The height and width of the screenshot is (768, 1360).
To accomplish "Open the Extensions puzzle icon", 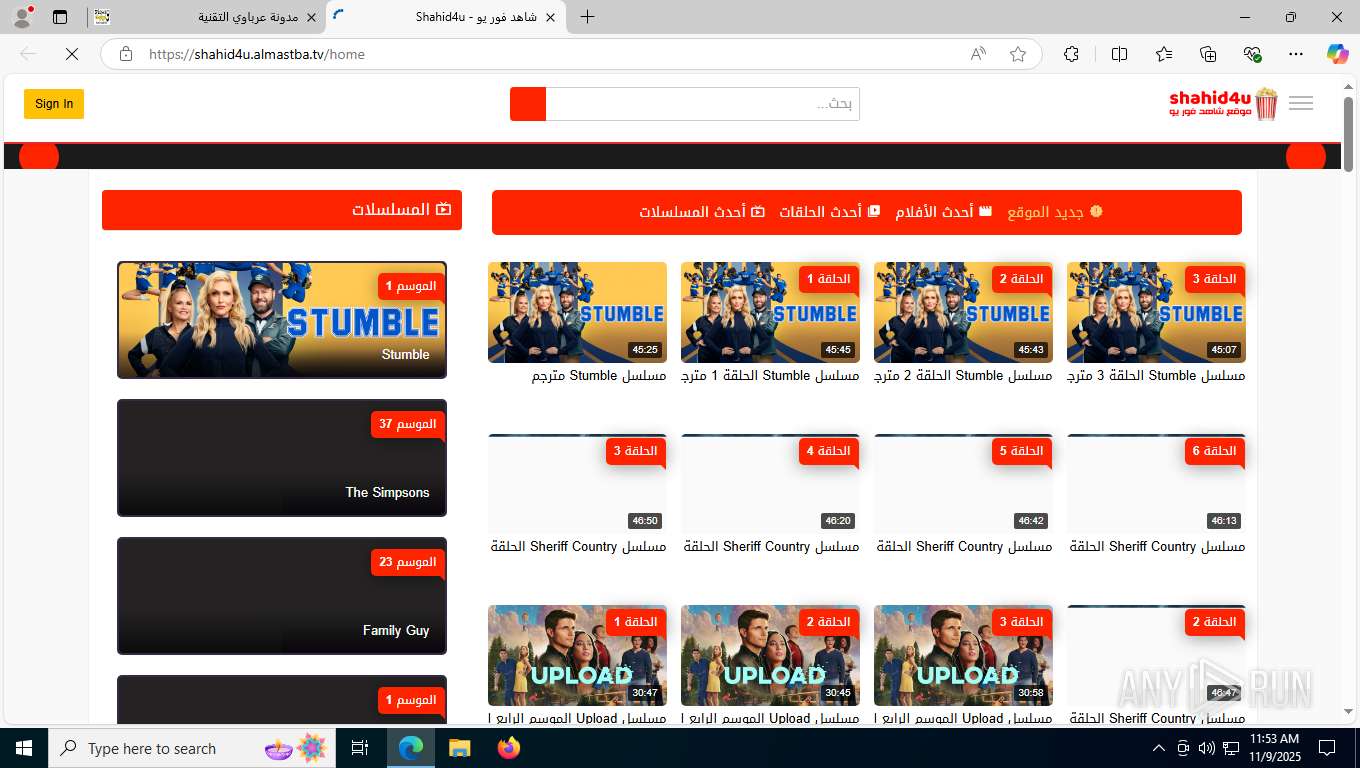I will [x=1071, y=54].
